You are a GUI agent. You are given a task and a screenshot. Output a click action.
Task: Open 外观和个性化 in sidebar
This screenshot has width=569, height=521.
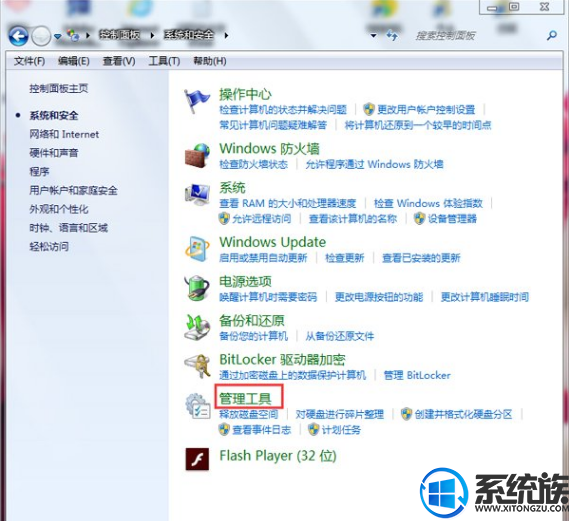pyautogui.click(x=59, y=209)
